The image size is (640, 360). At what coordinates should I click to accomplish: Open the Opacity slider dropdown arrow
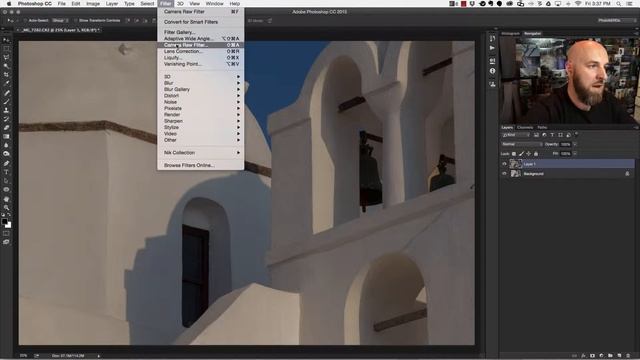click(x=575, y=144)
